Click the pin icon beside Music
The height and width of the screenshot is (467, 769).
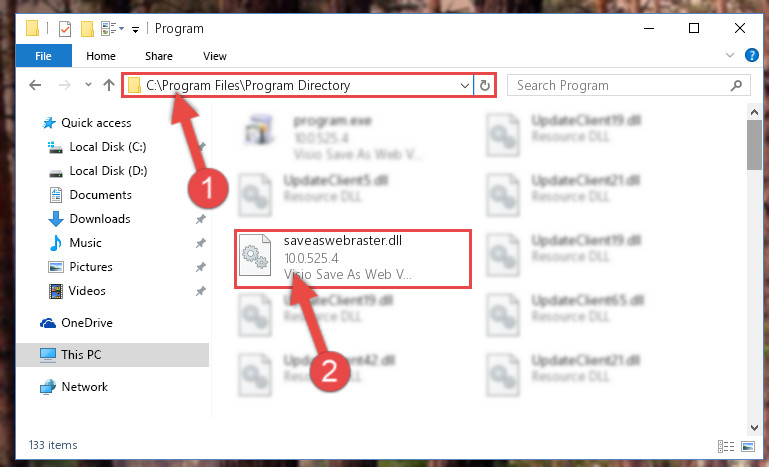tap(201, 243)
